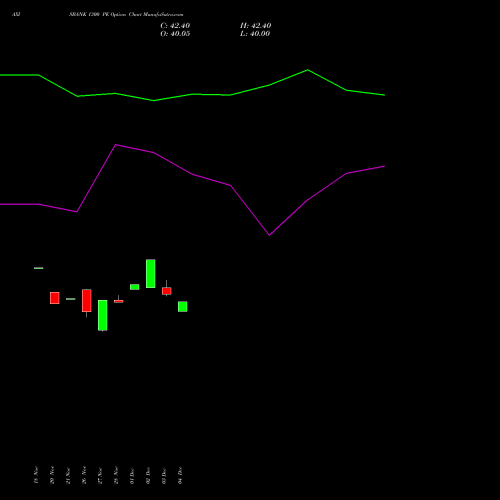
Task: Click the 04 Dec date label
Action: 180,476
